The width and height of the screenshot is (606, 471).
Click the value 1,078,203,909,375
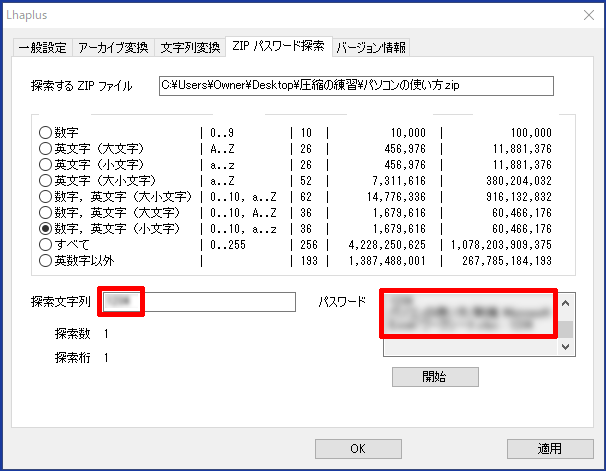click(501, 245)
